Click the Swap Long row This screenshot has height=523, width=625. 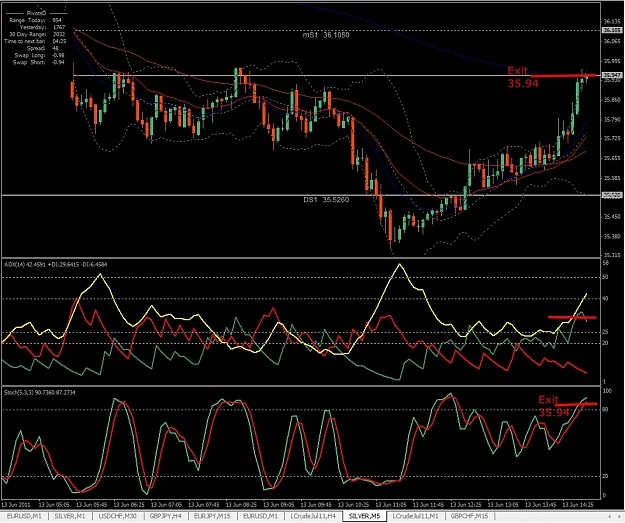(39, 55)
